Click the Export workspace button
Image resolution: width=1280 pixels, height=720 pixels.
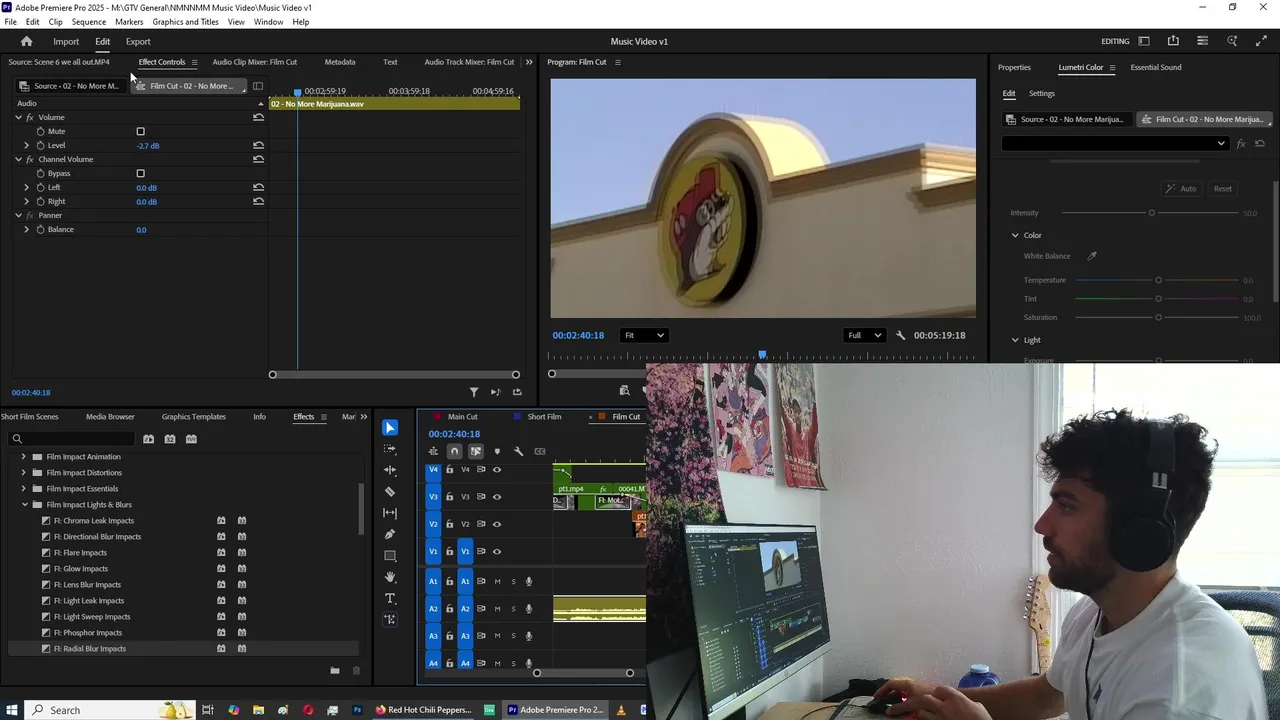coord(138,41)
